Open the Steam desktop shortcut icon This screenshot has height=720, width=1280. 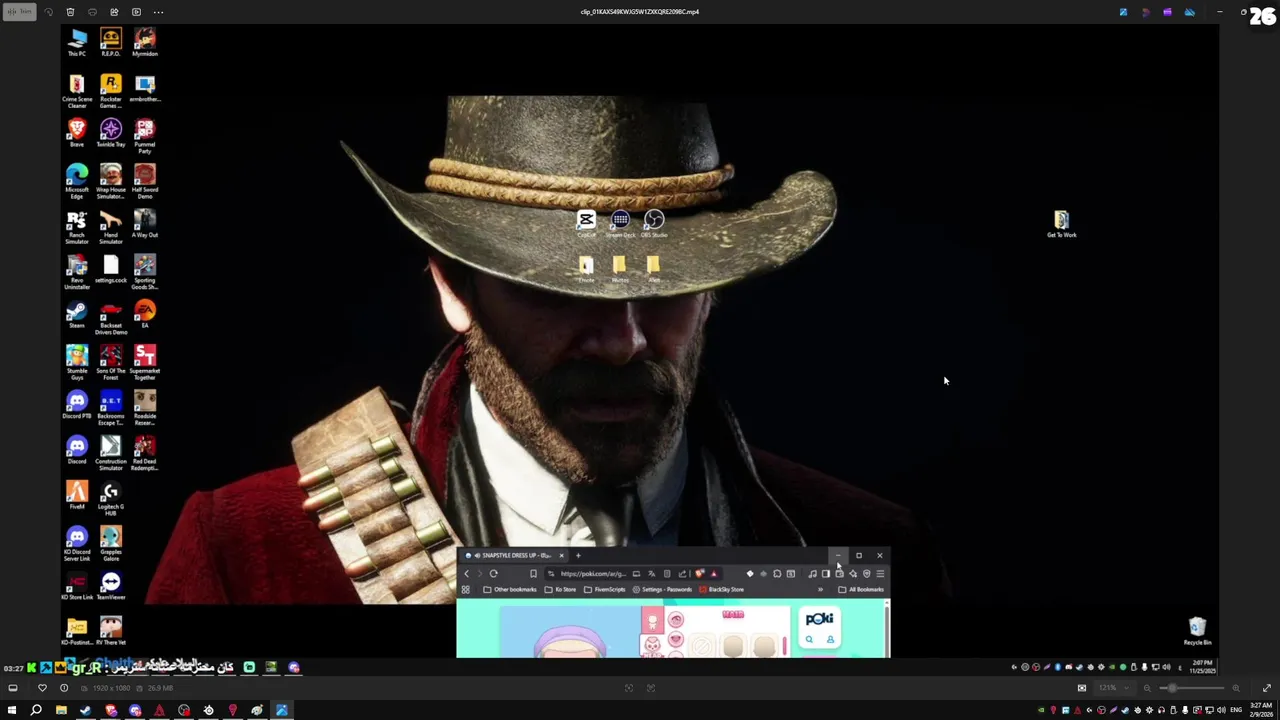point(77,315)
